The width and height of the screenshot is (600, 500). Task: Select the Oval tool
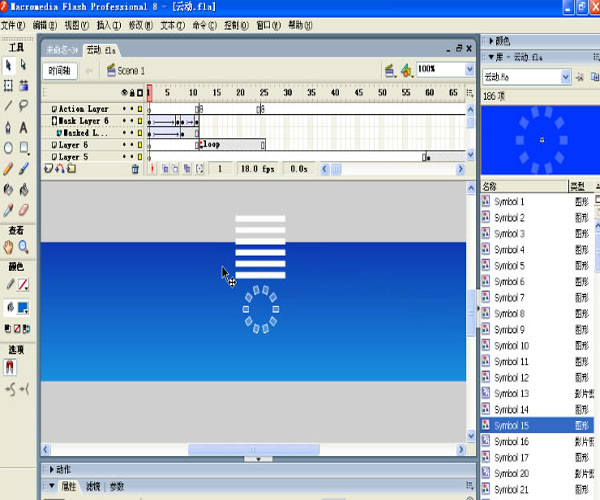[8, 148]
